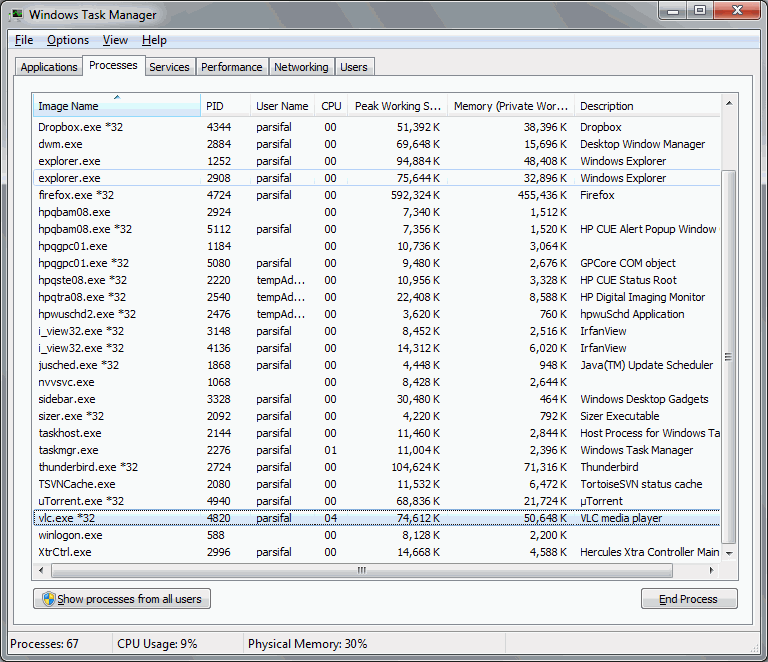Select the TSVNCache.exe process
This screenshot has height=662, width=768.
click(x=377, y=484)
